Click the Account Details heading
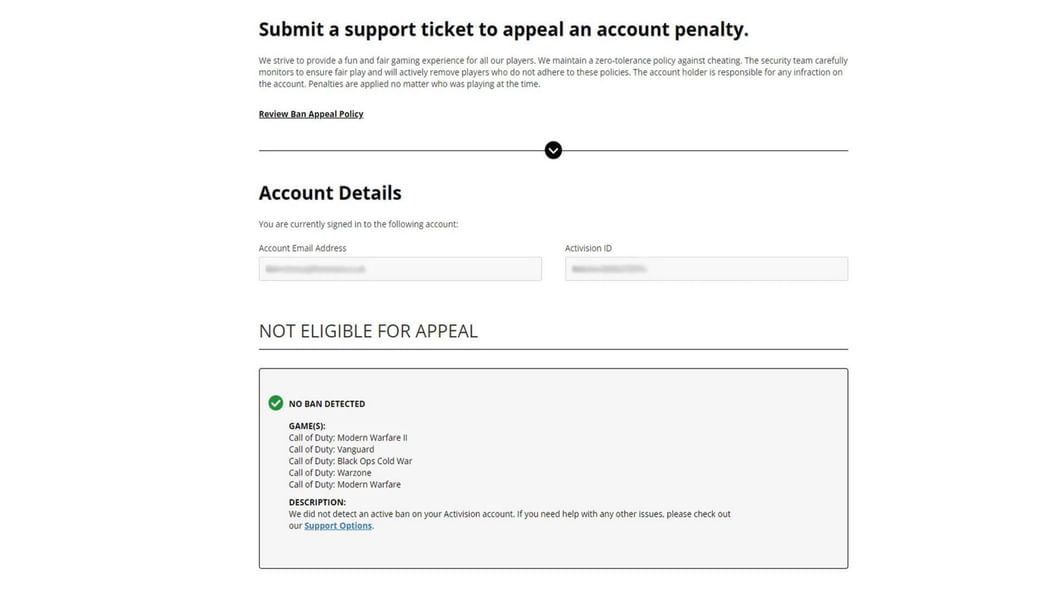 coord(330,193)
